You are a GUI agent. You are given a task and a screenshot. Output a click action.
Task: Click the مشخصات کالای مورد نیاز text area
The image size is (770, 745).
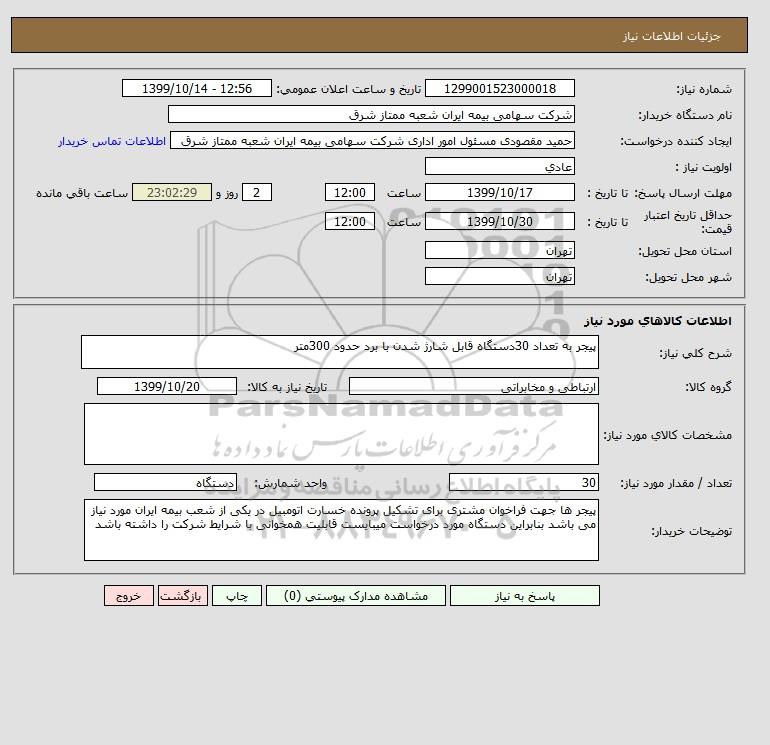(x=341, y=434)
